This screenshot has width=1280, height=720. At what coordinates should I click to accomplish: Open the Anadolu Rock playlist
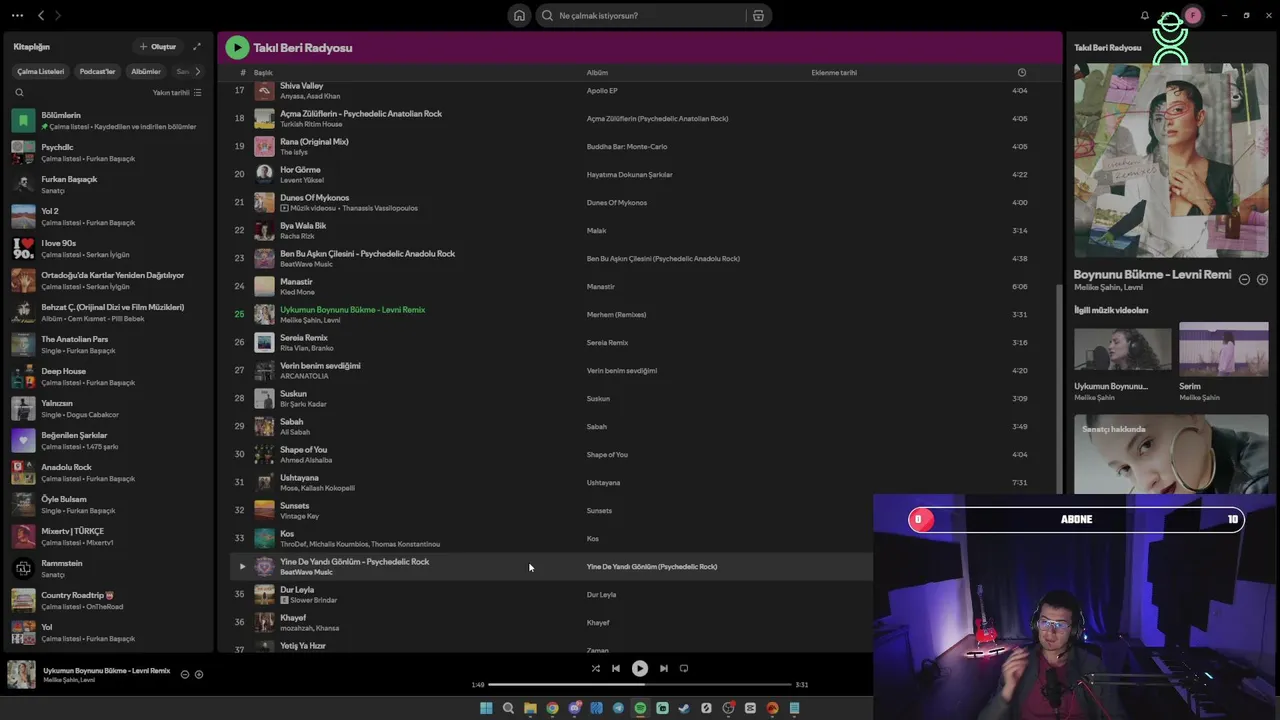point(107,473)
